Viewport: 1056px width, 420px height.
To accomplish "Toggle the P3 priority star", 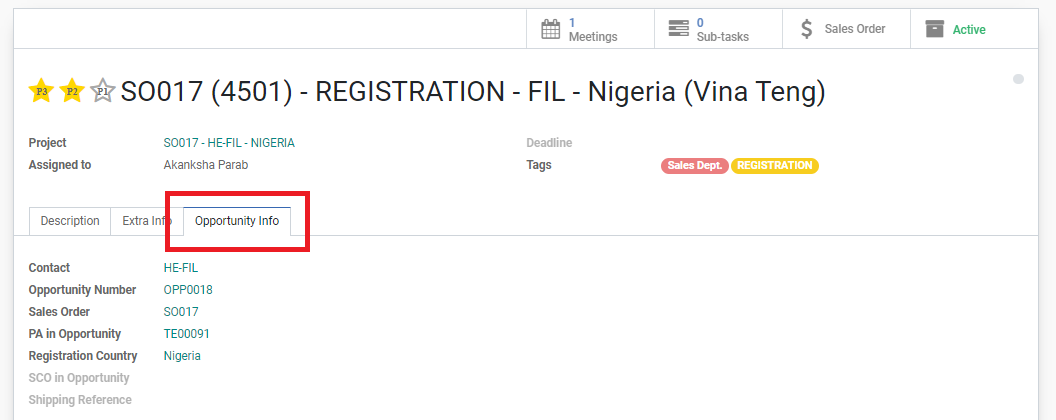I will [x=42, y=90].
